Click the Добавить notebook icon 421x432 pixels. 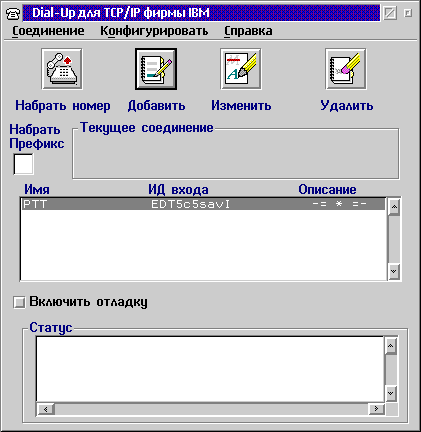[156, 69]
